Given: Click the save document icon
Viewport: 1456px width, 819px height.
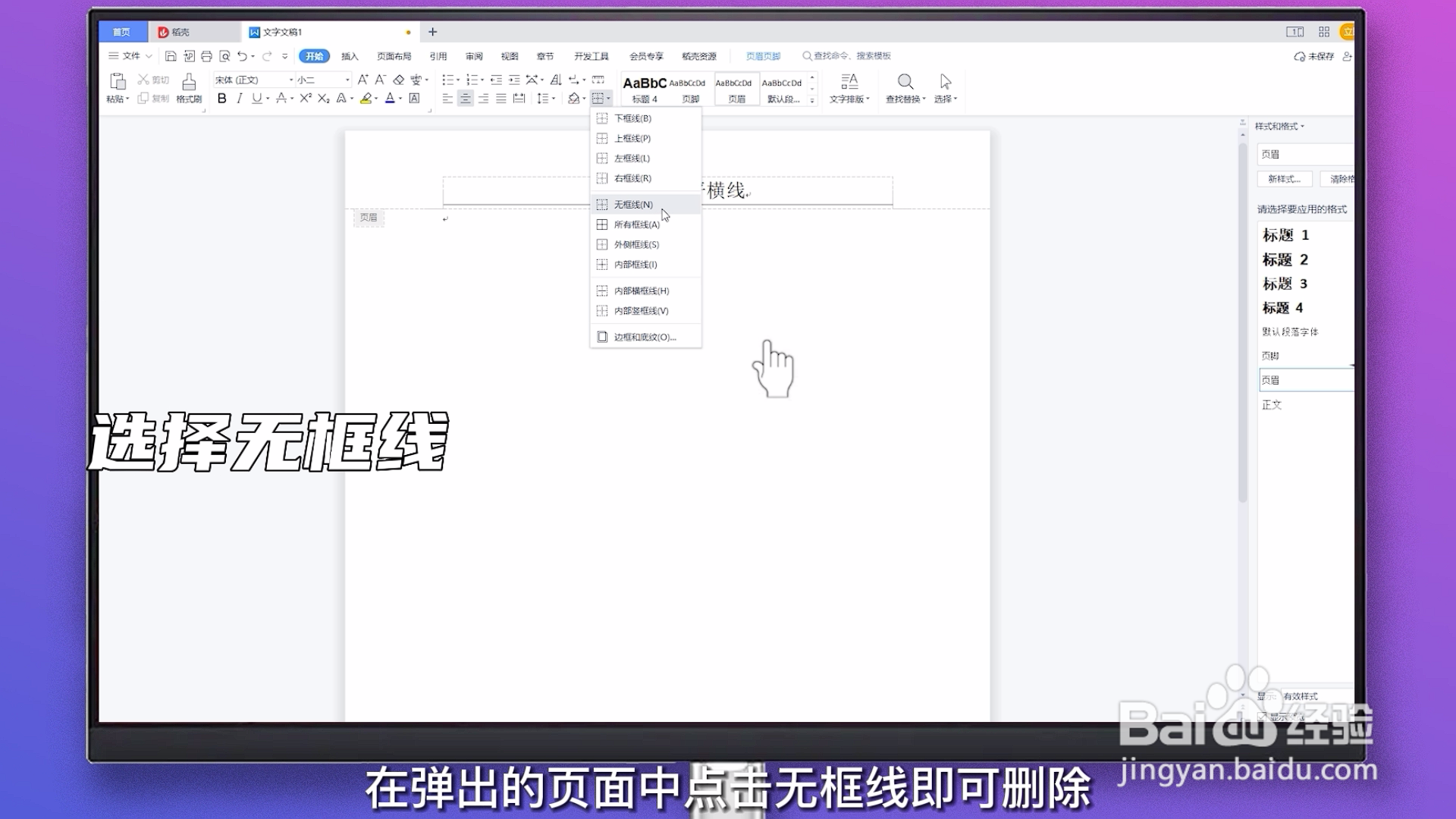Looking at the screenshot, I should point(171,56).
